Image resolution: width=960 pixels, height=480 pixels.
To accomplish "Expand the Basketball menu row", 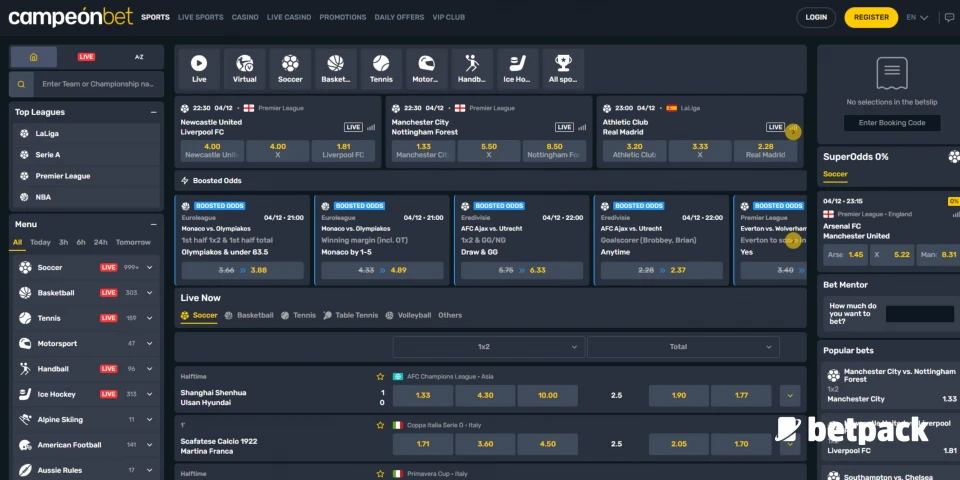I will (x=149, y=293).
